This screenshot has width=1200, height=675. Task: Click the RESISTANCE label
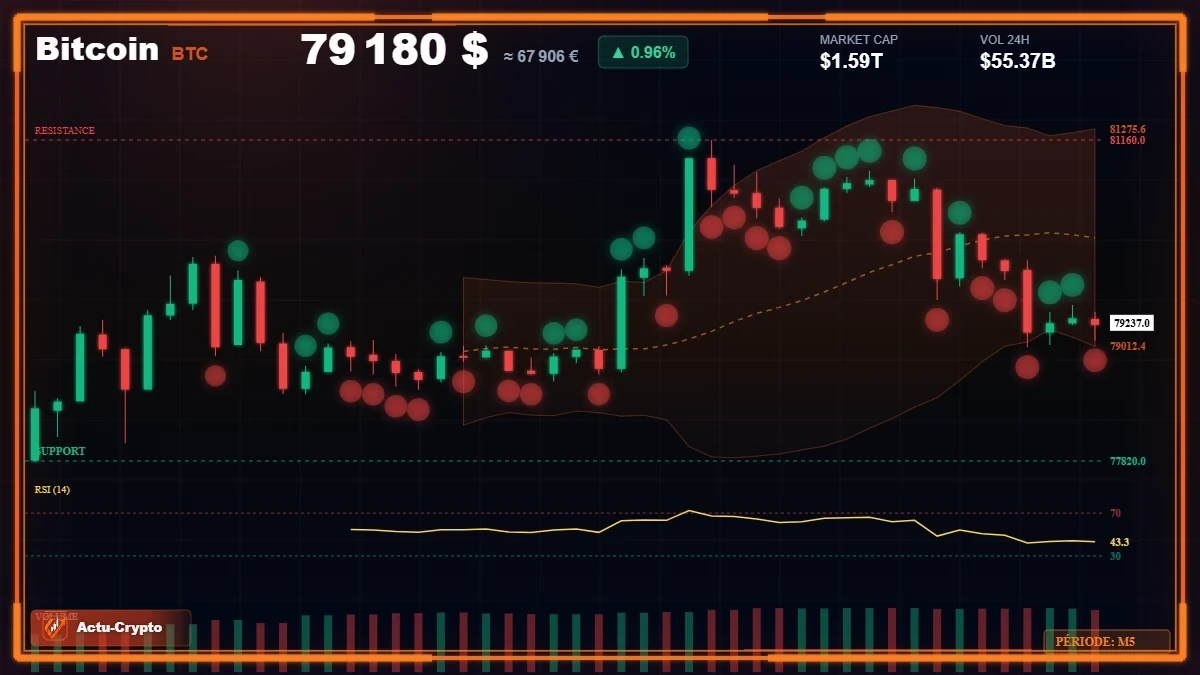pyautogui.click(x=65, y=131)
